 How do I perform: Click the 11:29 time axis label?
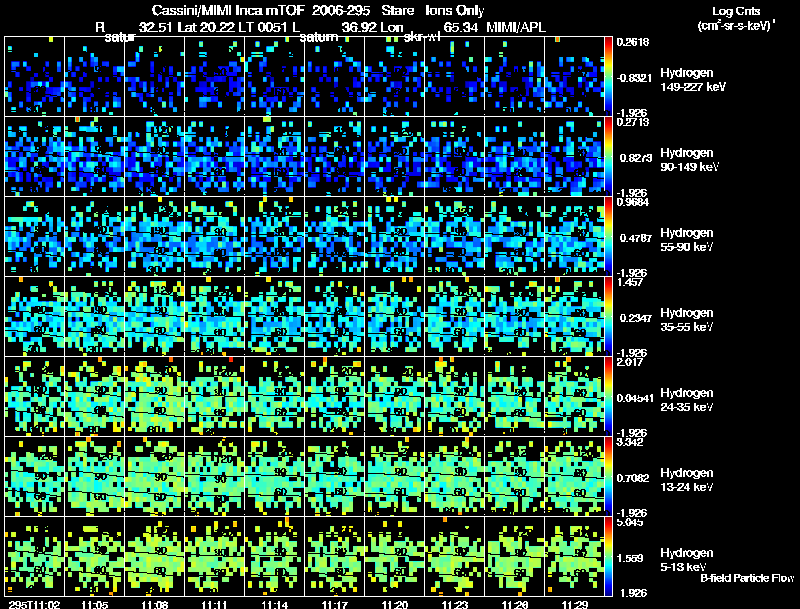click(574, 604)
